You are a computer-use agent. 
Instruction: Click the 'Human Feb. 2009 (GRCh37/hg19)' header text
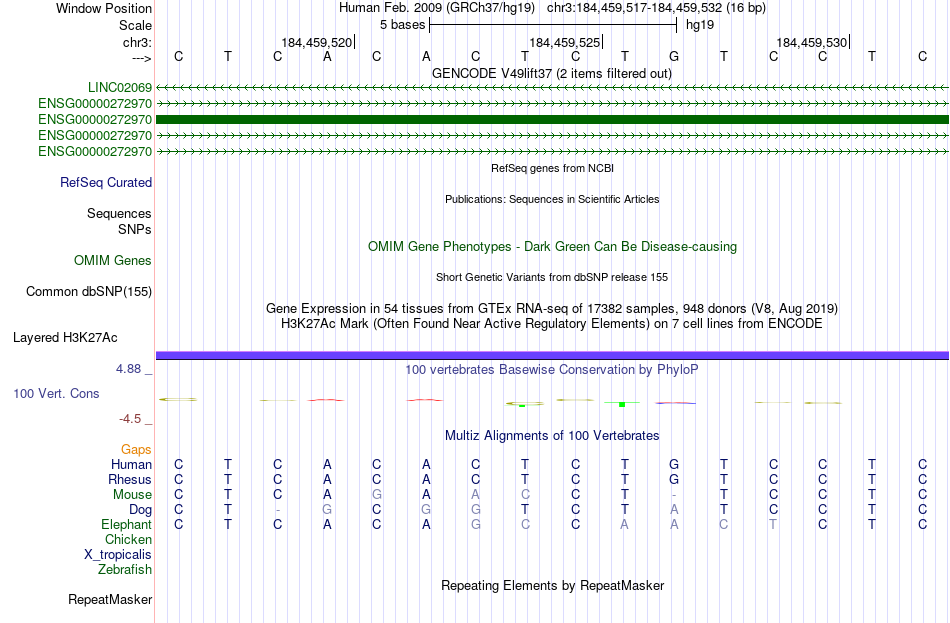click(x=437, y=8)
